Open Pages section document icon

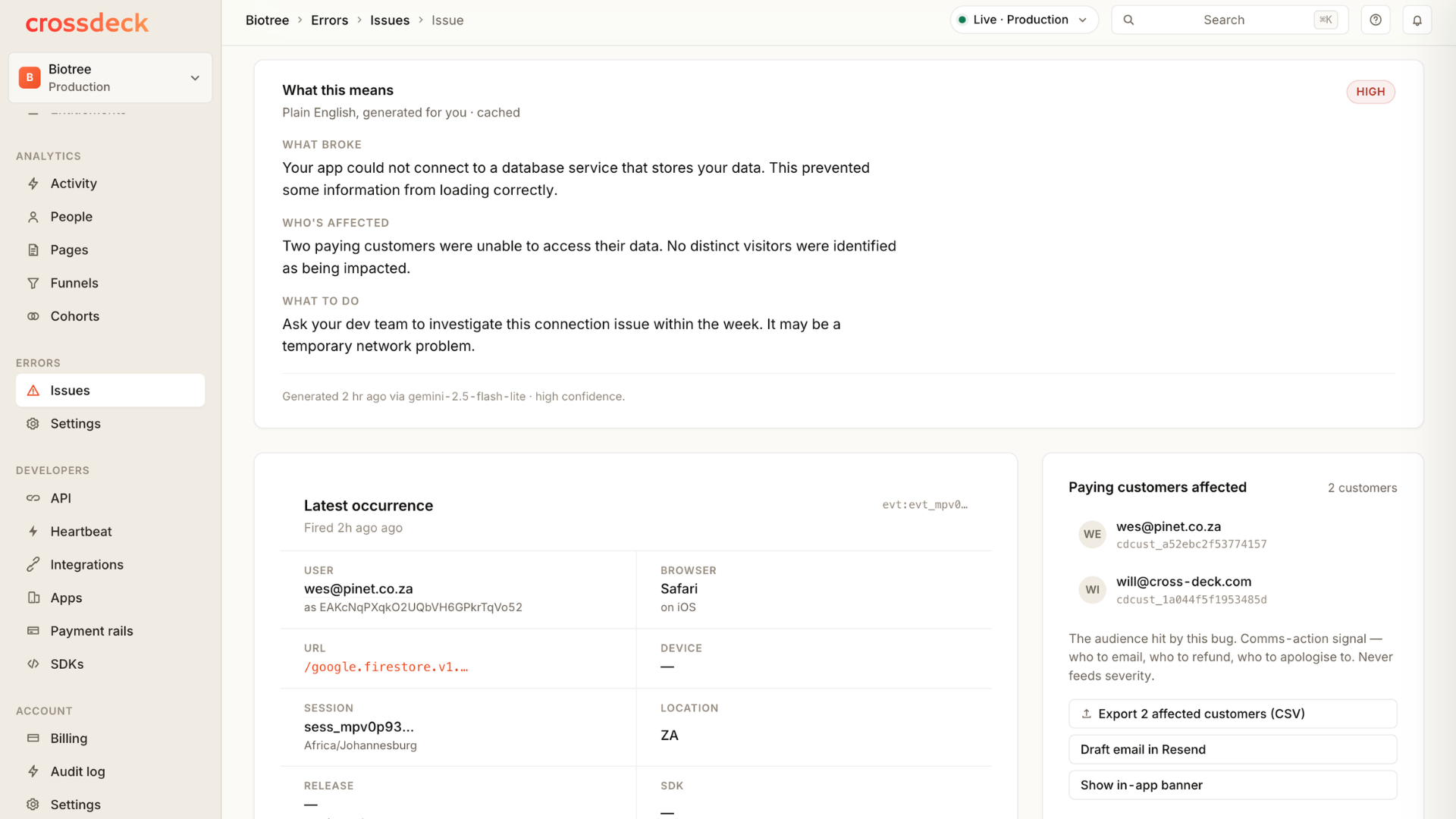(x=33, y=250)
